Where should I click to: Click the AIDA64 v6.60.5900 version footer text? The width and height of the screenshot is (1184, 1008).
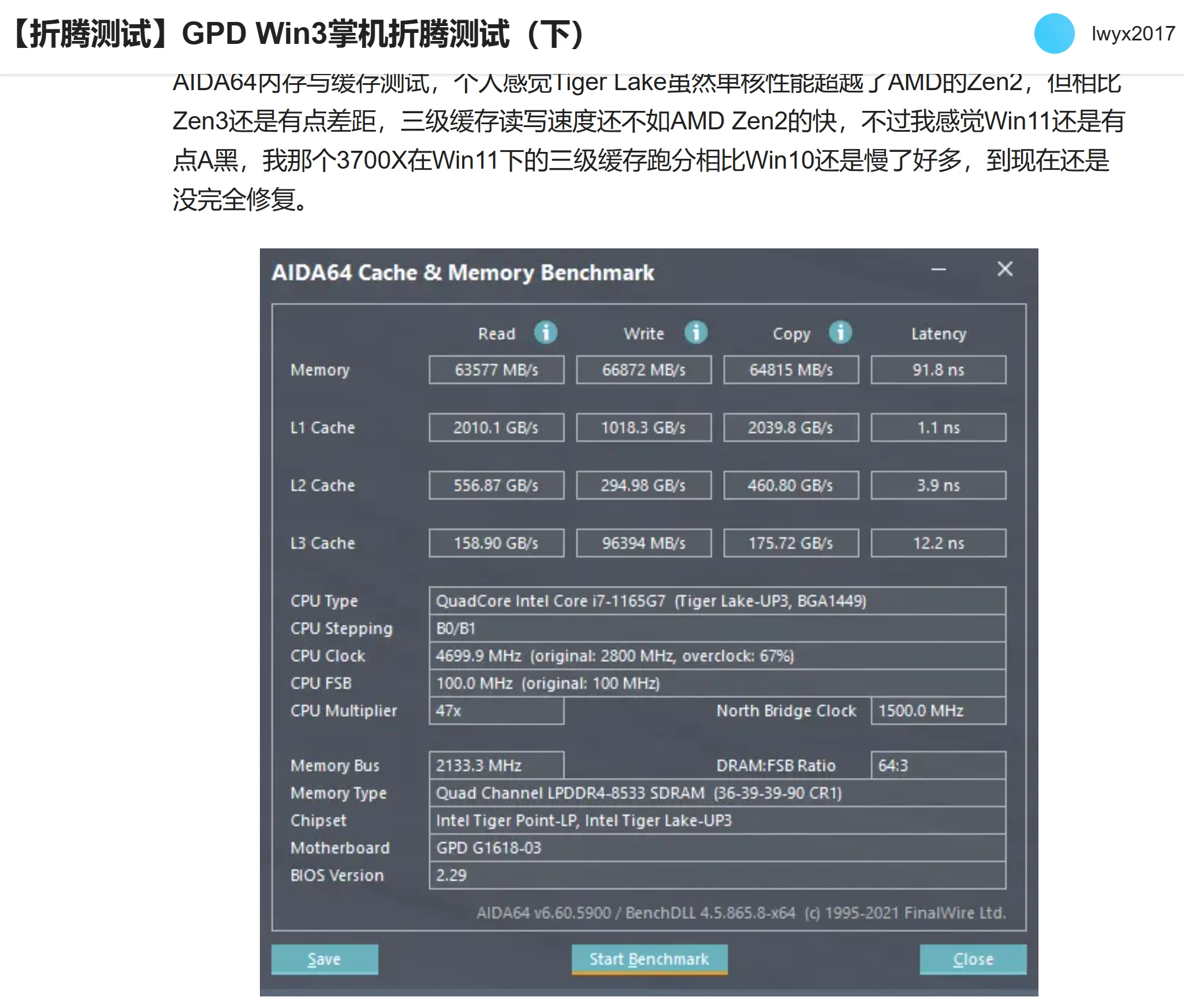(741, 913)
